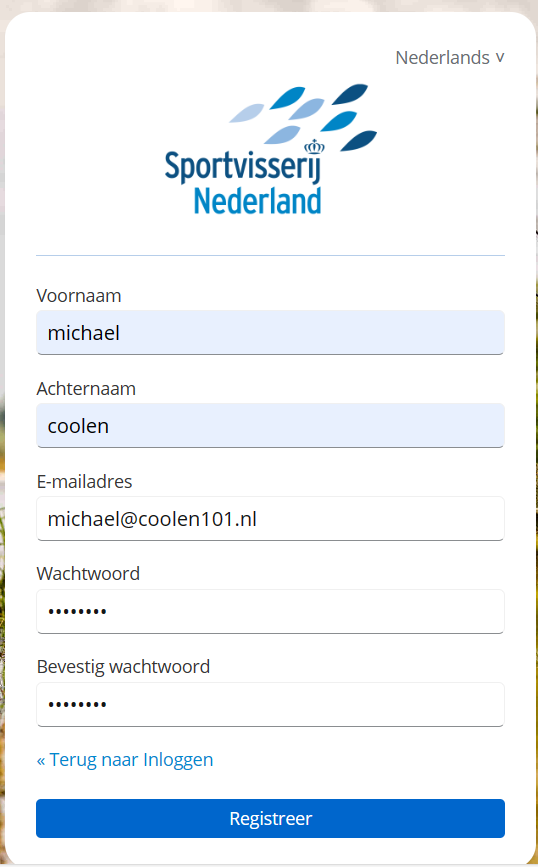This screenshot has height=867, width=538.
Task: Click the Voornaam field label
Action: click(x=79, y=295)
